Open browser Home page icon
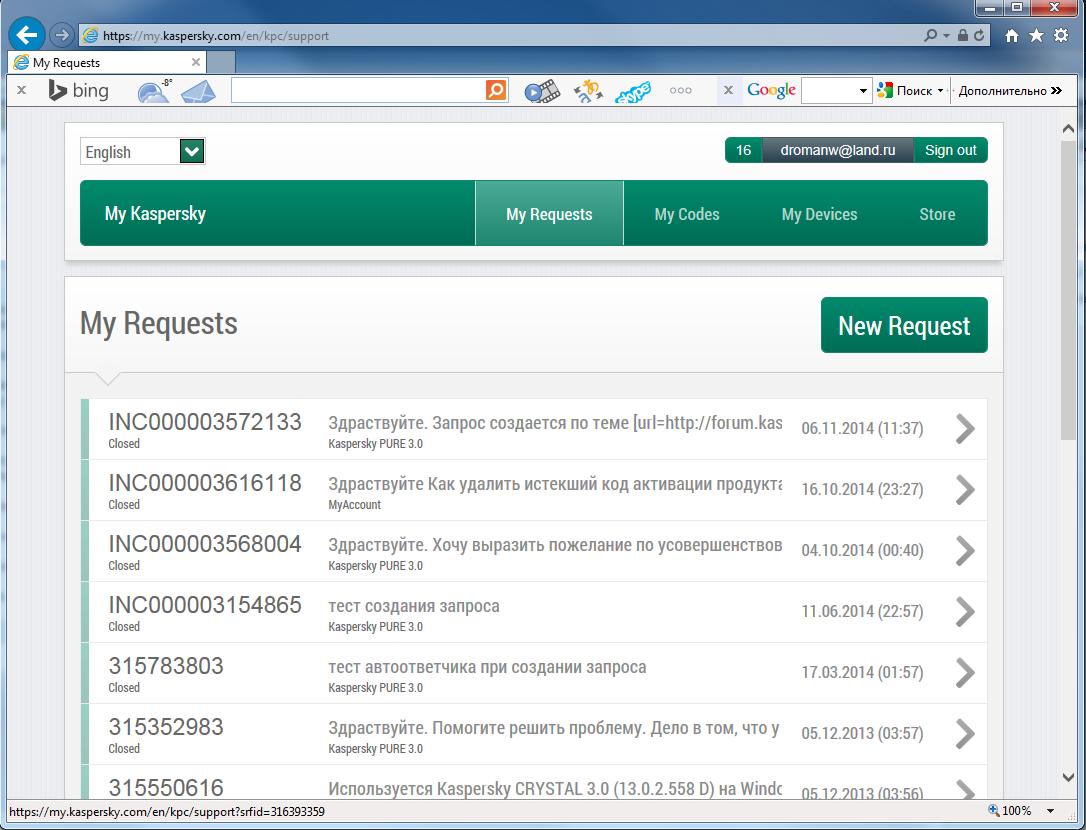Viewport: 1086px width, 830px height. (x=1012, y=35)
